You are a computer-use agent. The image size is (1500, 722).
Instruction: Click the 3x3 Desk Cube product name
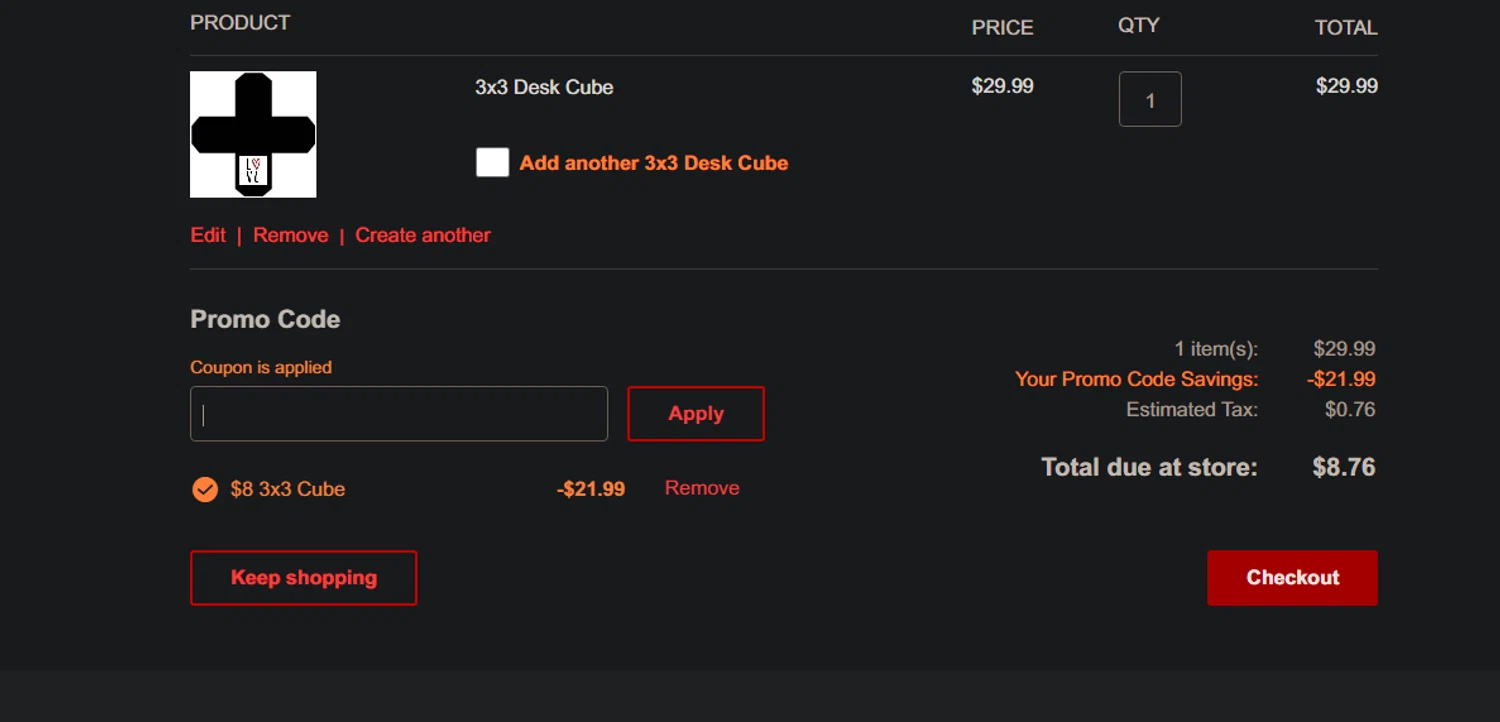(544, 87)
